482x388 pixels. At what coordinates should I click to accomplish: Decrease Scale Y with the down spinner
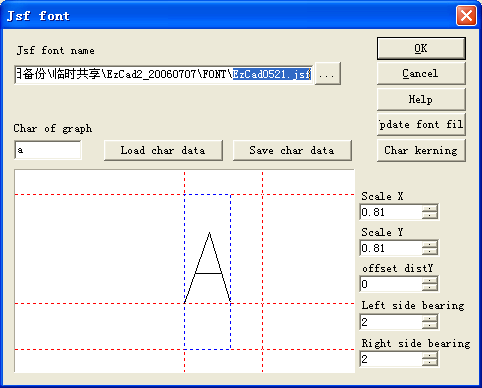pyautogui.click(x=430, y=252)
